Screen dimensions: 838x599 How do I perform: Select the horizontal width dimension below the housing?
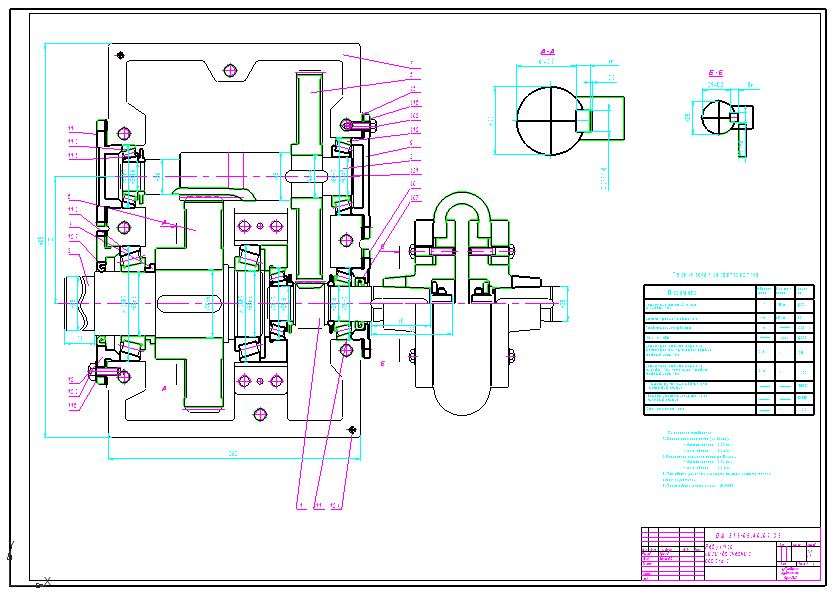(234, 455)
